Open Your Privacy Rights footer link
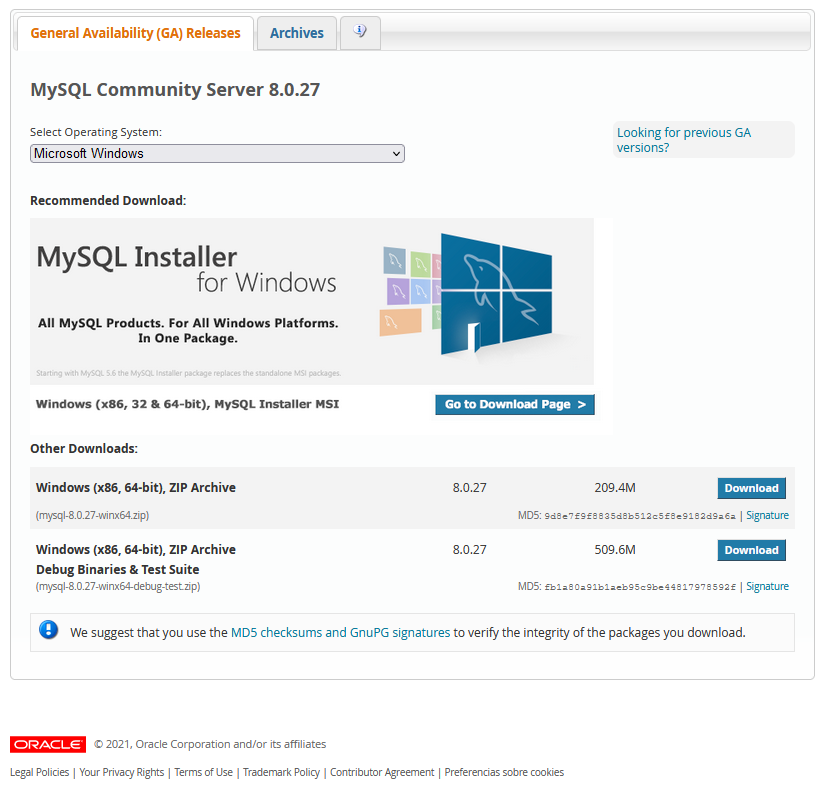The height and width of the screenshot is (791, 821). [121, 772]
